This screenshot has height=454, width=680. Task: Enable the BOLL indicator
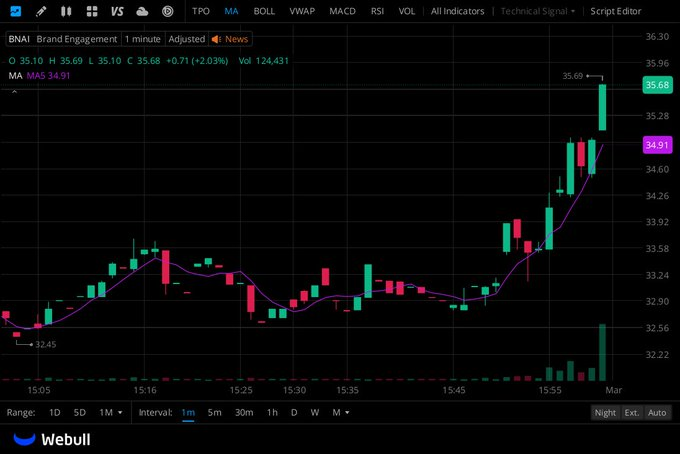264,11
